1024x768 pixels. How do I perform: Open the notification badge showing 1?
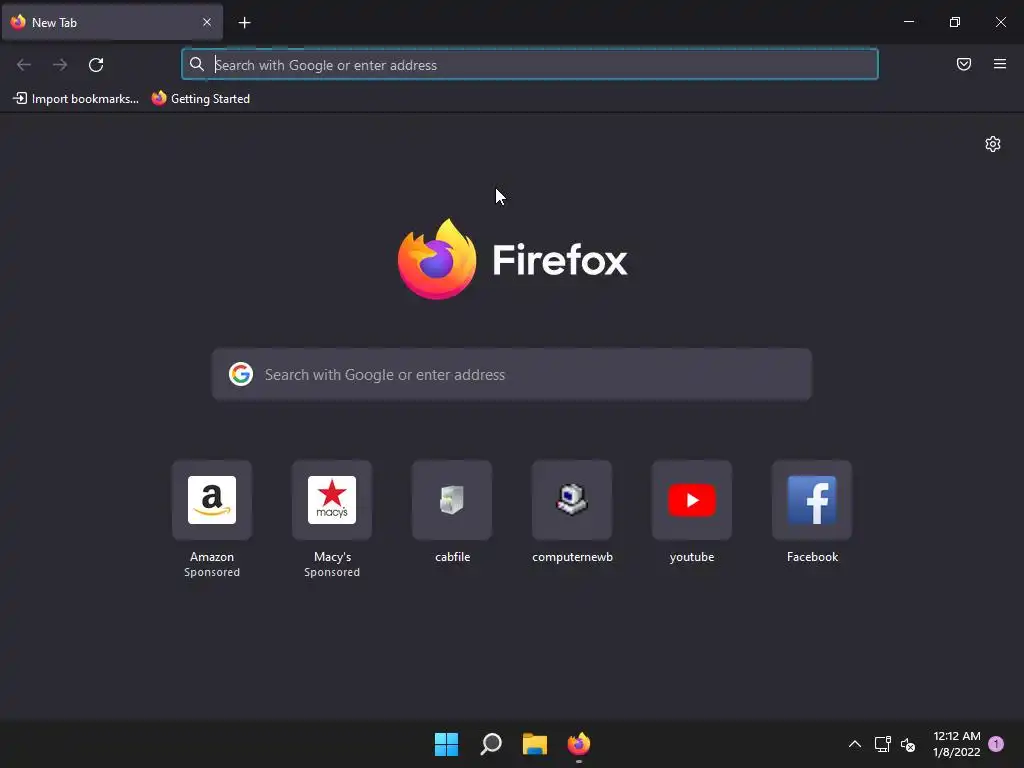point(996,743)
